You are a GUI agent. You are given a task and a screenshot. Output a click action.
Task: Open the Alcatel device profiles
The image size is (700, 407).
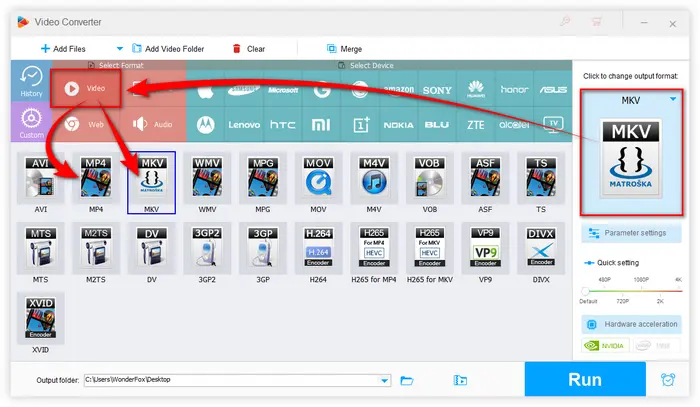pos(514,125)
